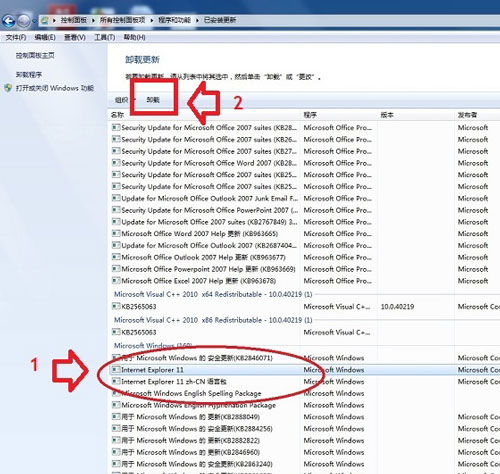
Task: Open the 组织 dropdown in toolbar
Action: coord(124,100)
